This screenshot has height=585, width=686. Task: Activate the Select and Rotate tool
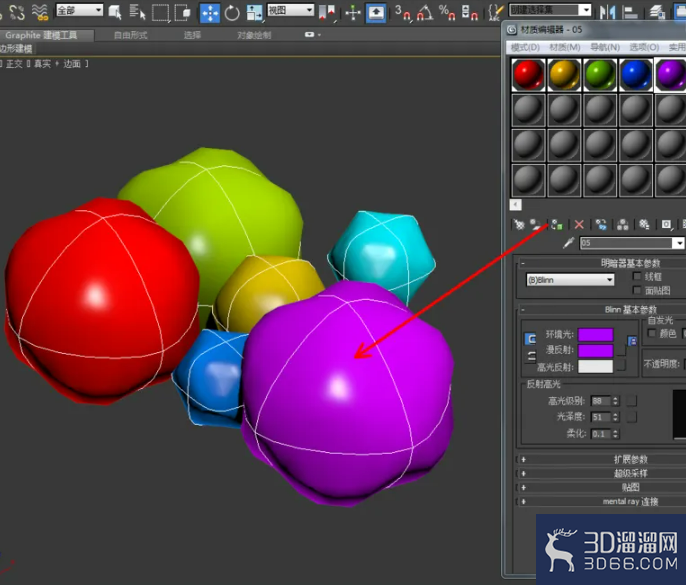coord(232,13)
